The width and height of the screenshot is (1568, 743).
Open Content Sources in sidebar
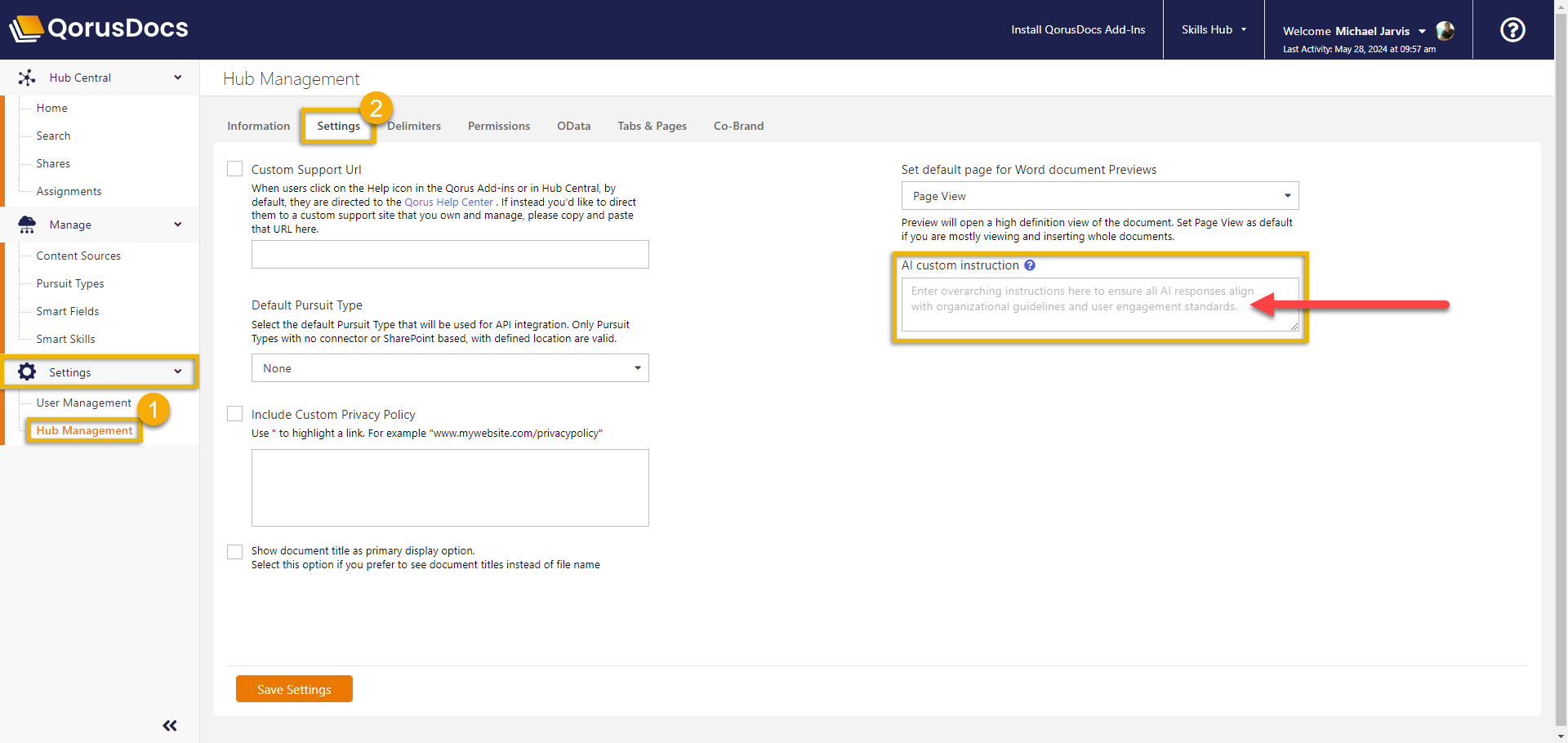pos(78,256)
